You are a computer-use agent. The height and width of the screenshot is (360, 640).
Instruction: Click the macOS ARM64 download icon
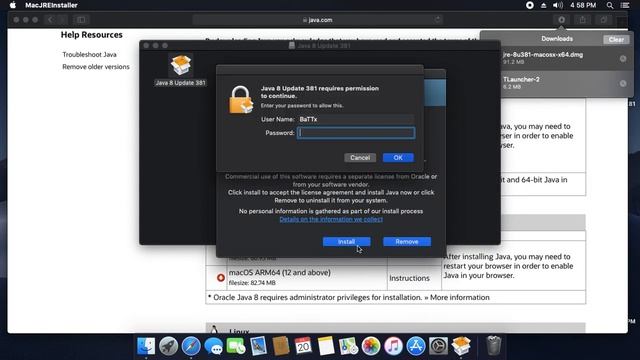click(x=220, y=278)
